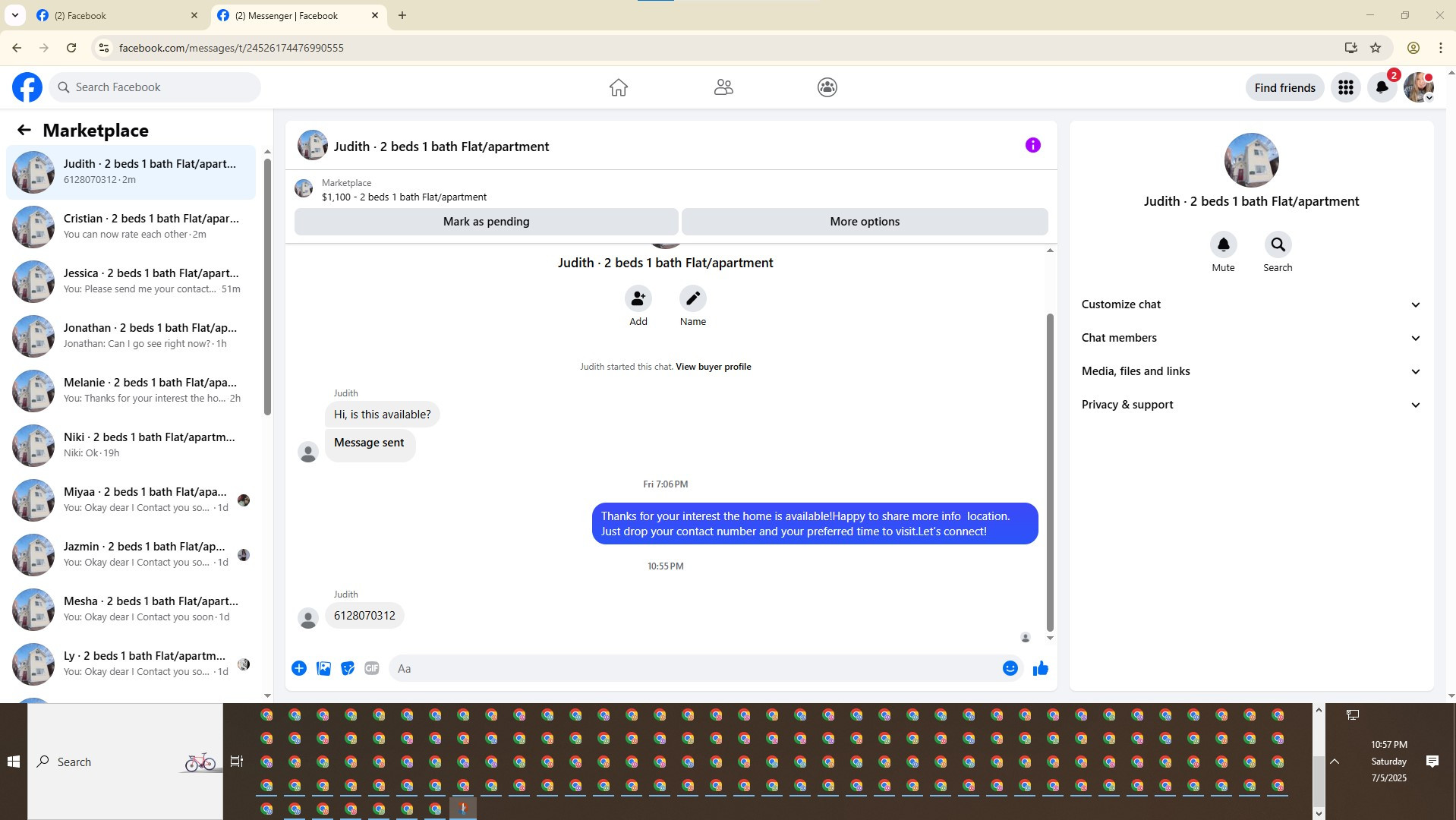Image resolution: width=1456 pixels, height=820 pixels.
Task: Select the 6128070312 message bubble
Action: click(364, 616)
